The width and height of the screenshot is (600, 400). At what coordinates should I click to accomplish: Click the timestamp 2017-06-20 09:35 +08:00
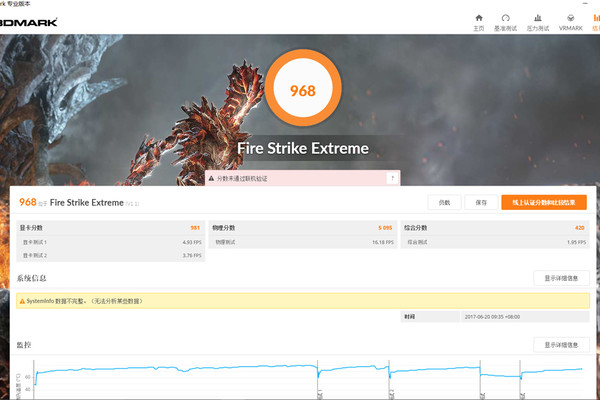click(x=492, y=317)
